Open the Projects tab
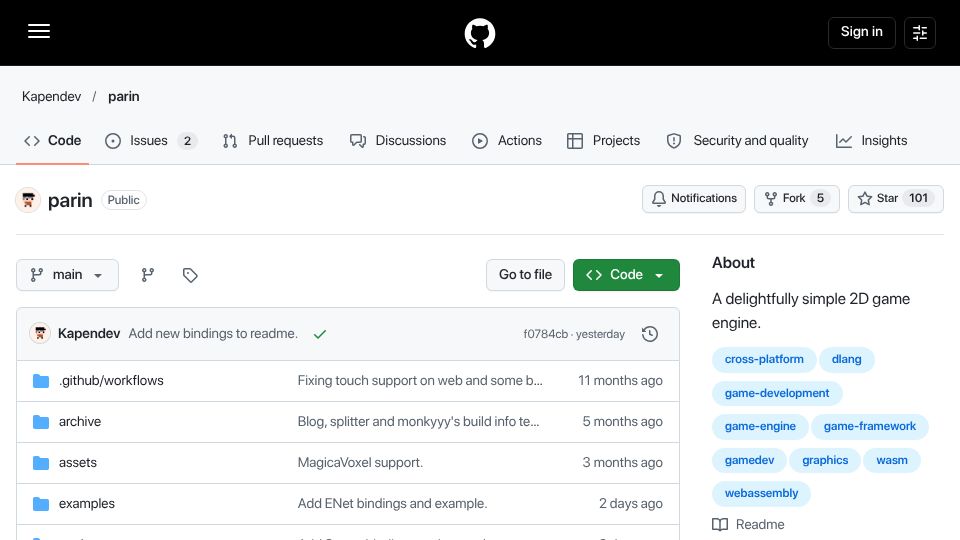The image size is (960, 540). click(x=604, y=141)
